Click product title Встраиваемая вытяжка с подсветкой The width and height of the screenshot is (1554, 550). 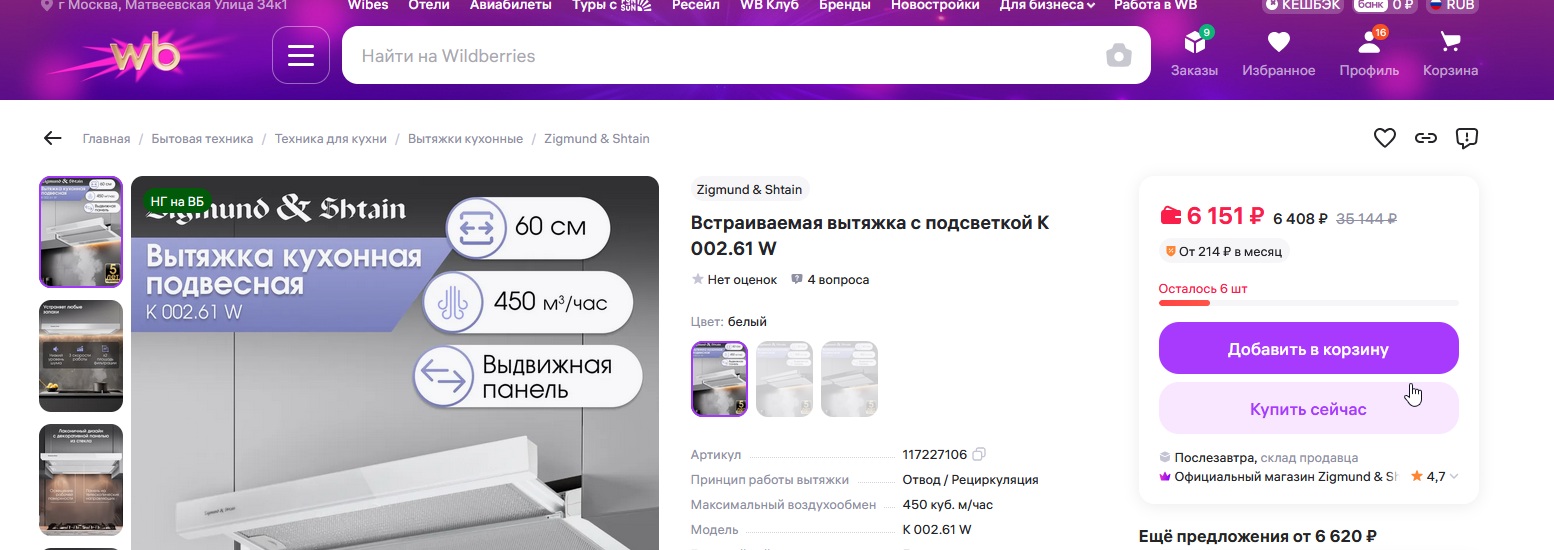pos(870,235)
